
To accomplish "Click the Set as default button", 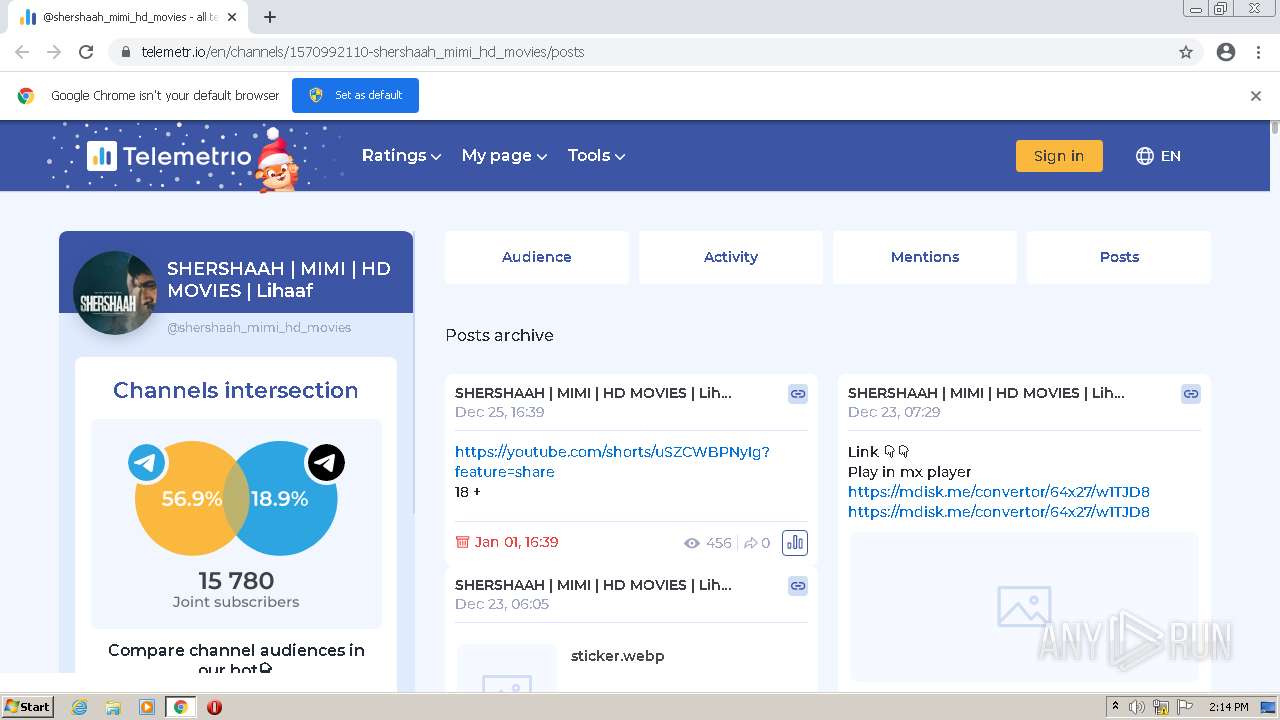I will tap(355, 96).
